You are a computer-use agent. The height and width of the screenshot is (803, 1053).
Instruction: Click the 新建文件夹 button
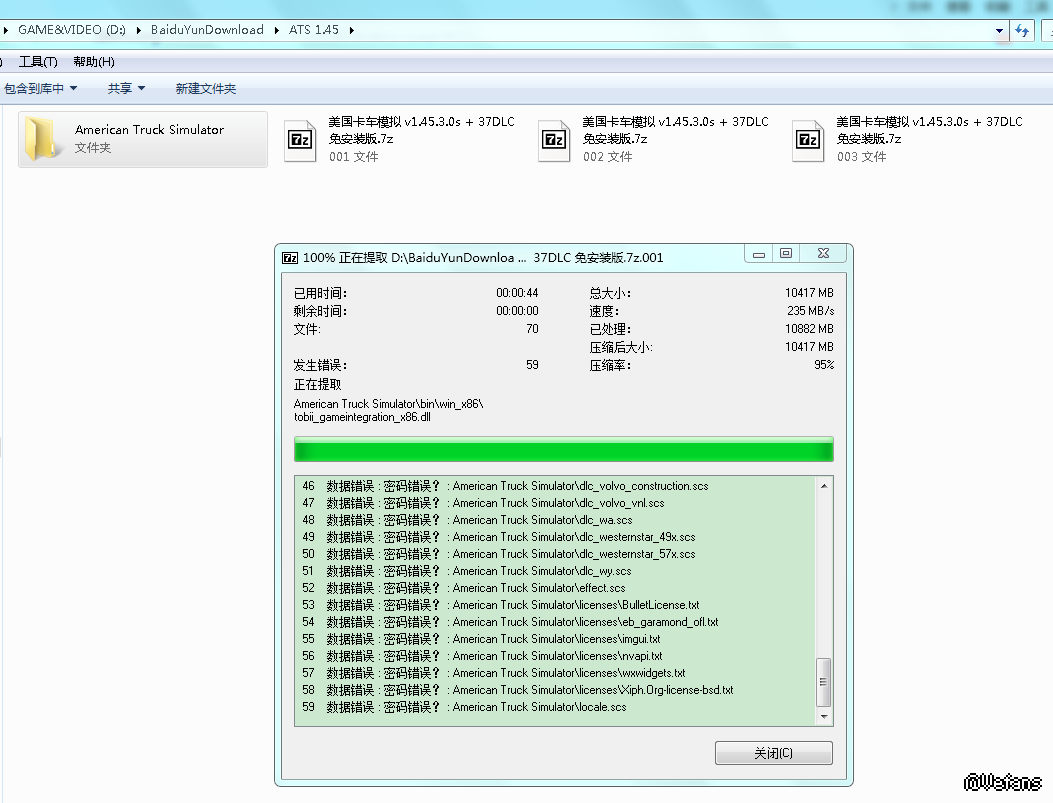tap(205, 89)
